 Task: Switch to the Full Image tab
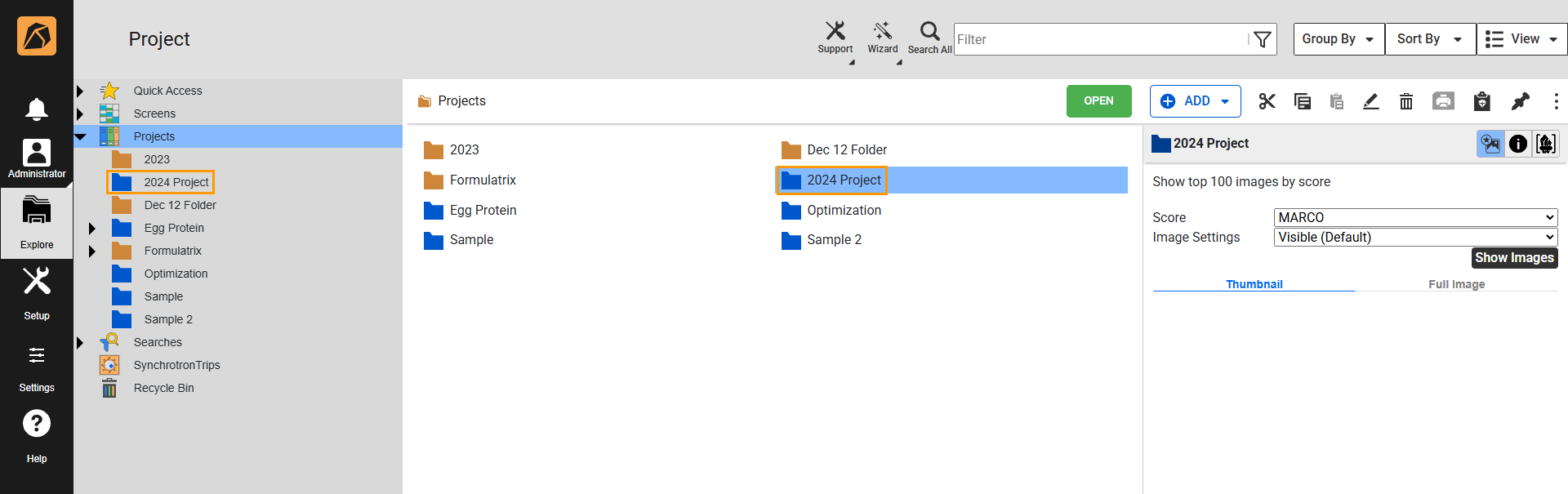(1456, 284)
